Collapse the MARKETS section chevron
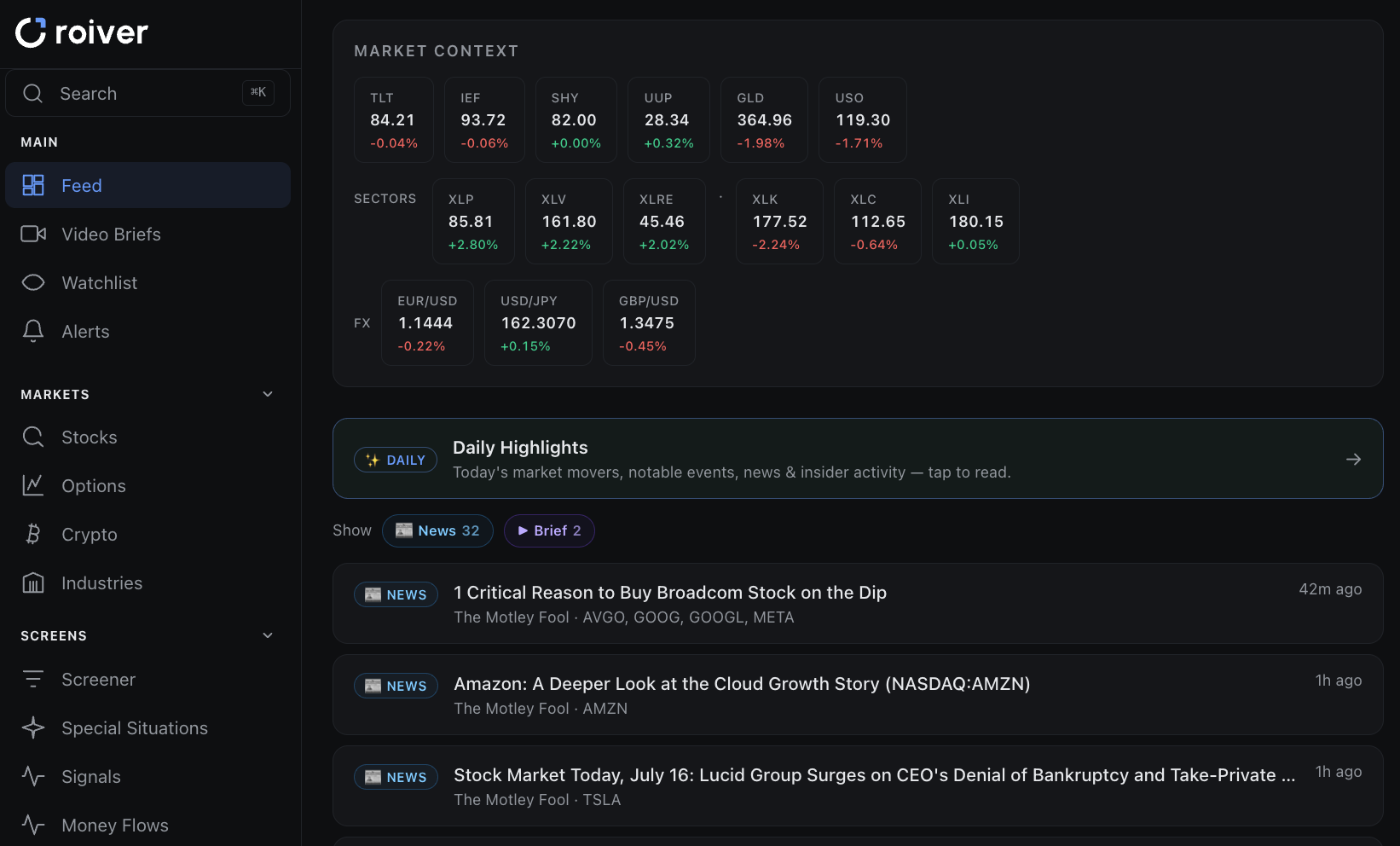Viewport: 1400px width, 846px height. [268, 394]
